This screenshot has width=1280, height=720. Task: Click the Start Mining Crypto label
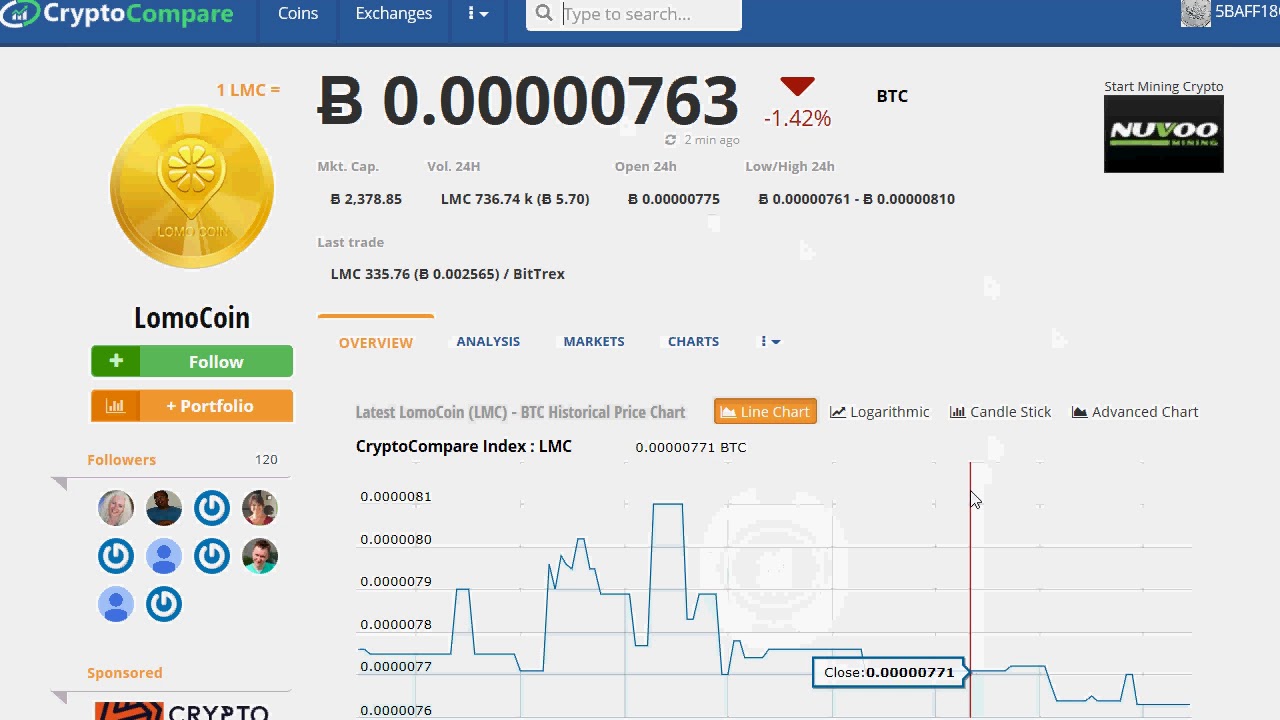(1164, 86)
